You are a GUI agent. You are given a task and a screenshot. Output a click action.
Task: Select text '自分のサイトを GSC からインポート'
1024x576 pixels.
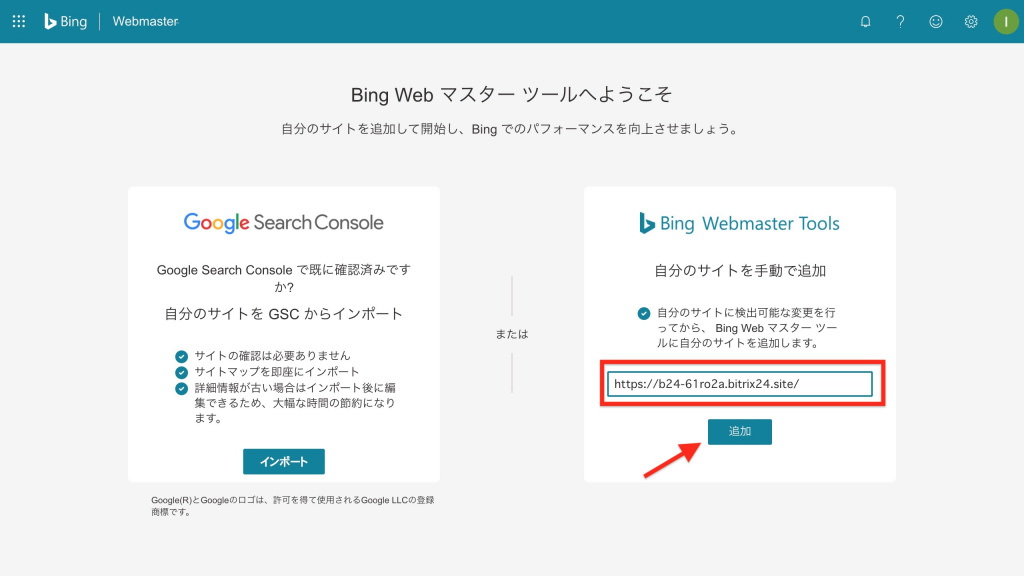pos(283,314)
